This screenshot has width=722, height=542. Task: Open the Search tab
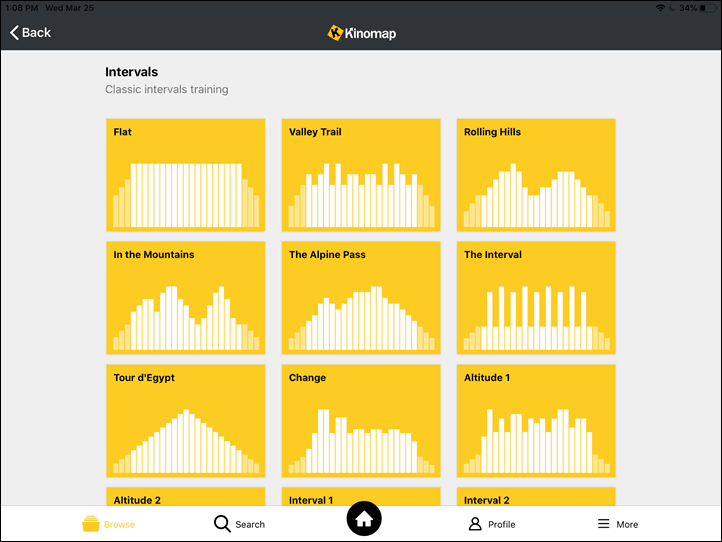[239, 524]
